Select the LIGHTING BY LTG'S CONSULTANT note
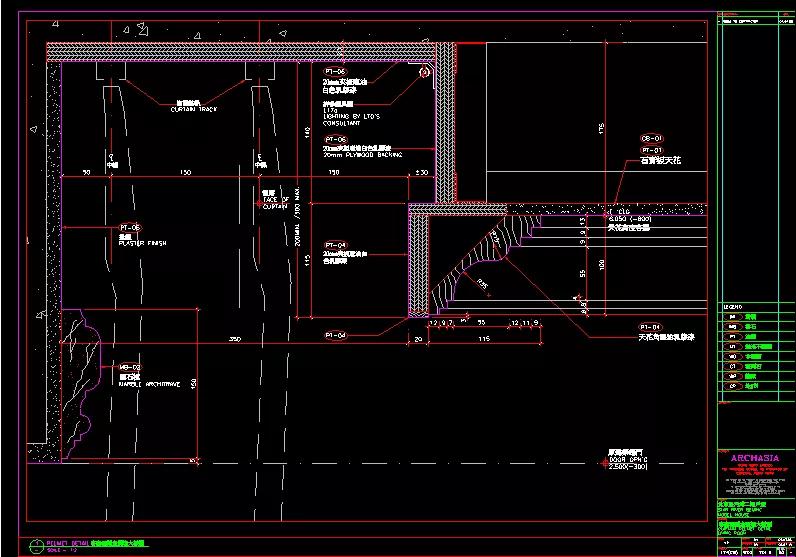The image size is (796, 557). tap(351, 120)
